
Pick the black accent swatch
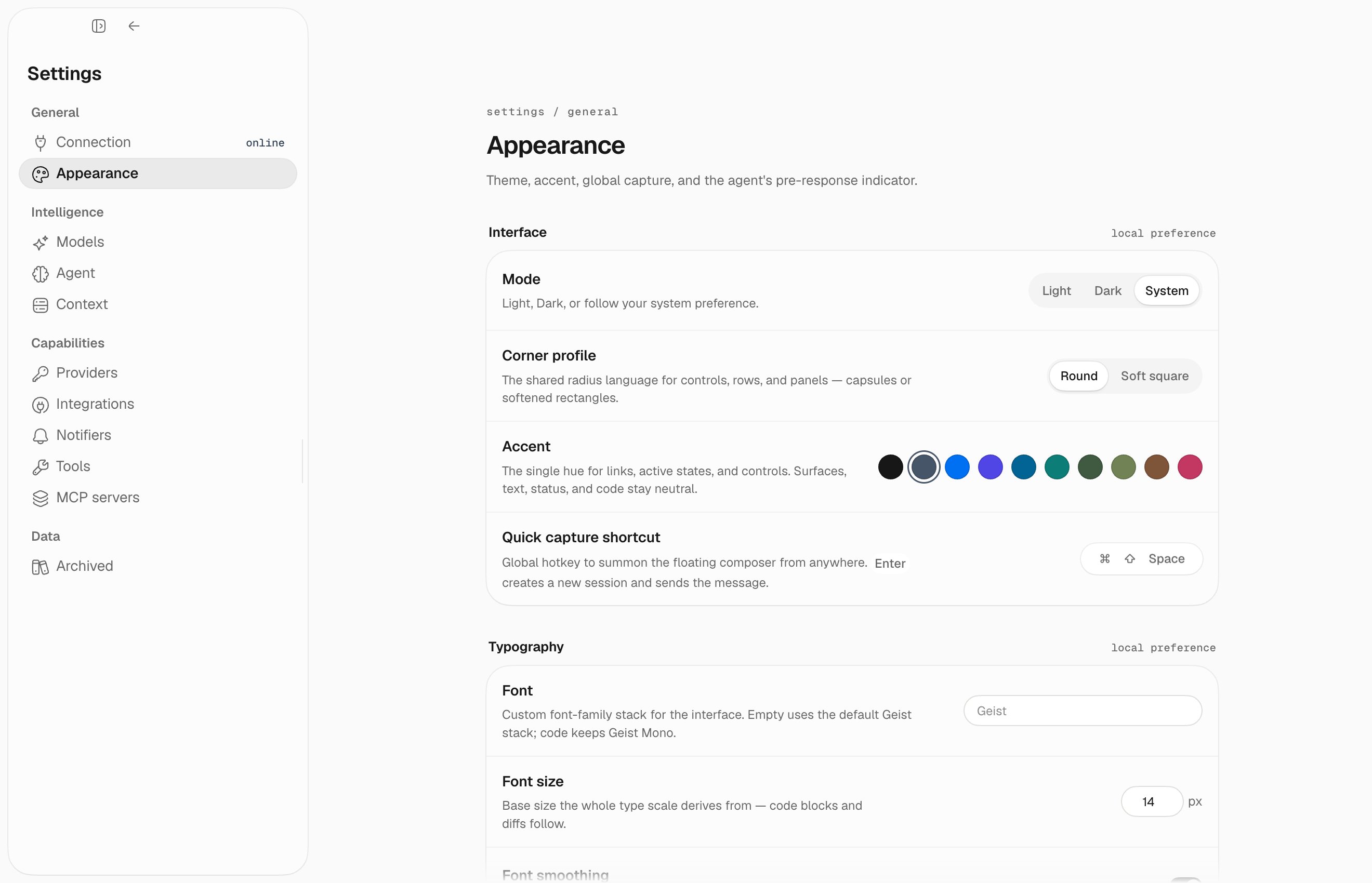(890, 467)
